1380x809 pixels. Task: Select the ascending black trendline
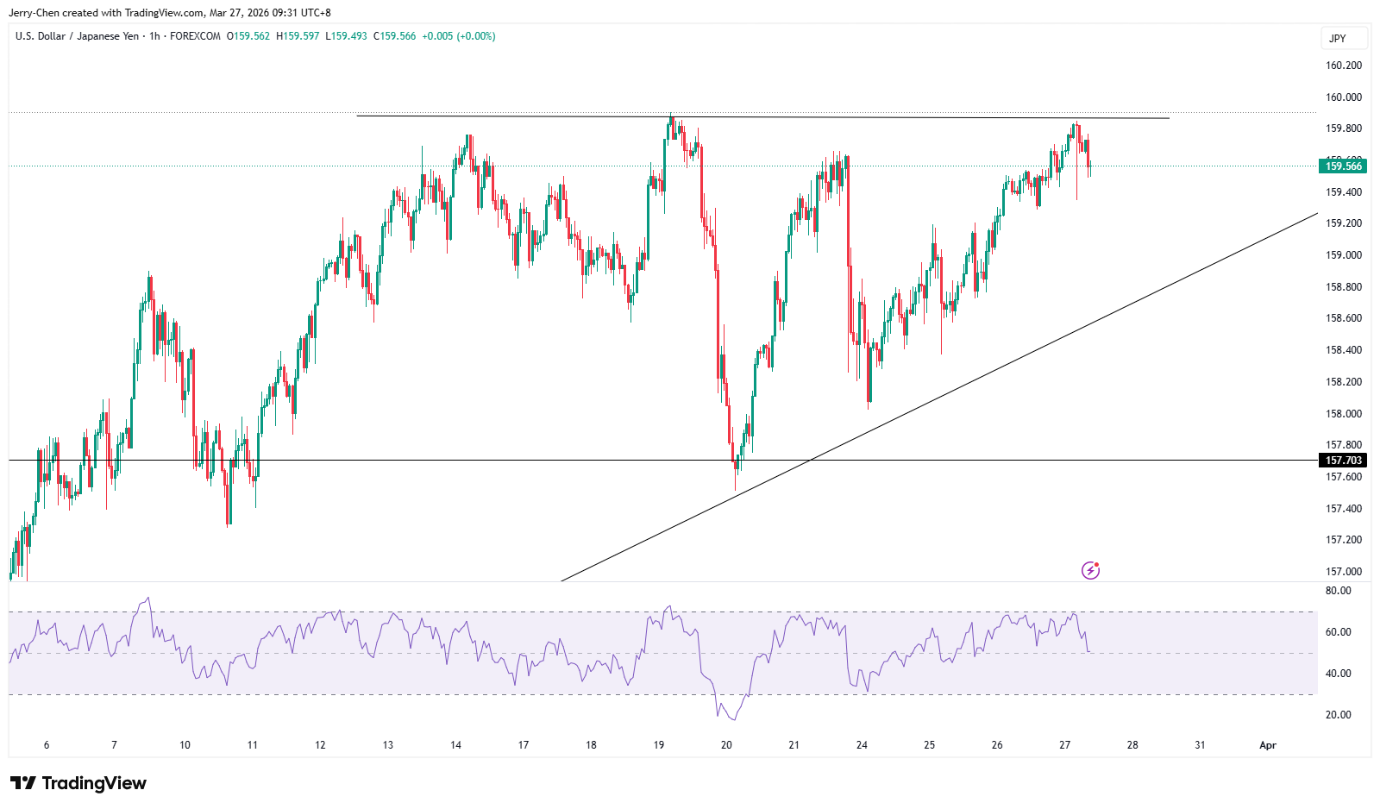click(x=940, y=396)
